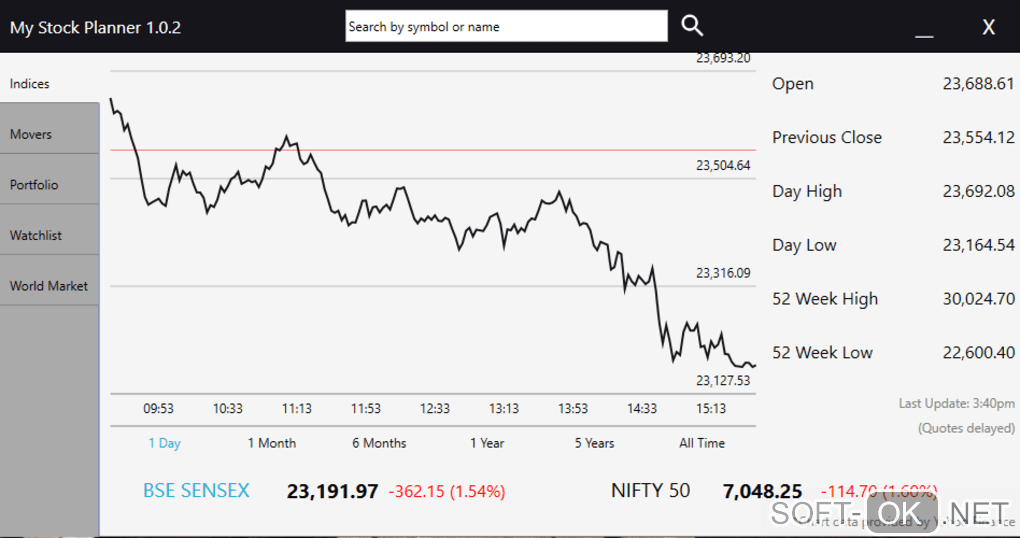Image resolution: width=1020 pixels, height=538 pixels.
Task: Select the 1 Day chart range
Action: (x=164, y=443)
